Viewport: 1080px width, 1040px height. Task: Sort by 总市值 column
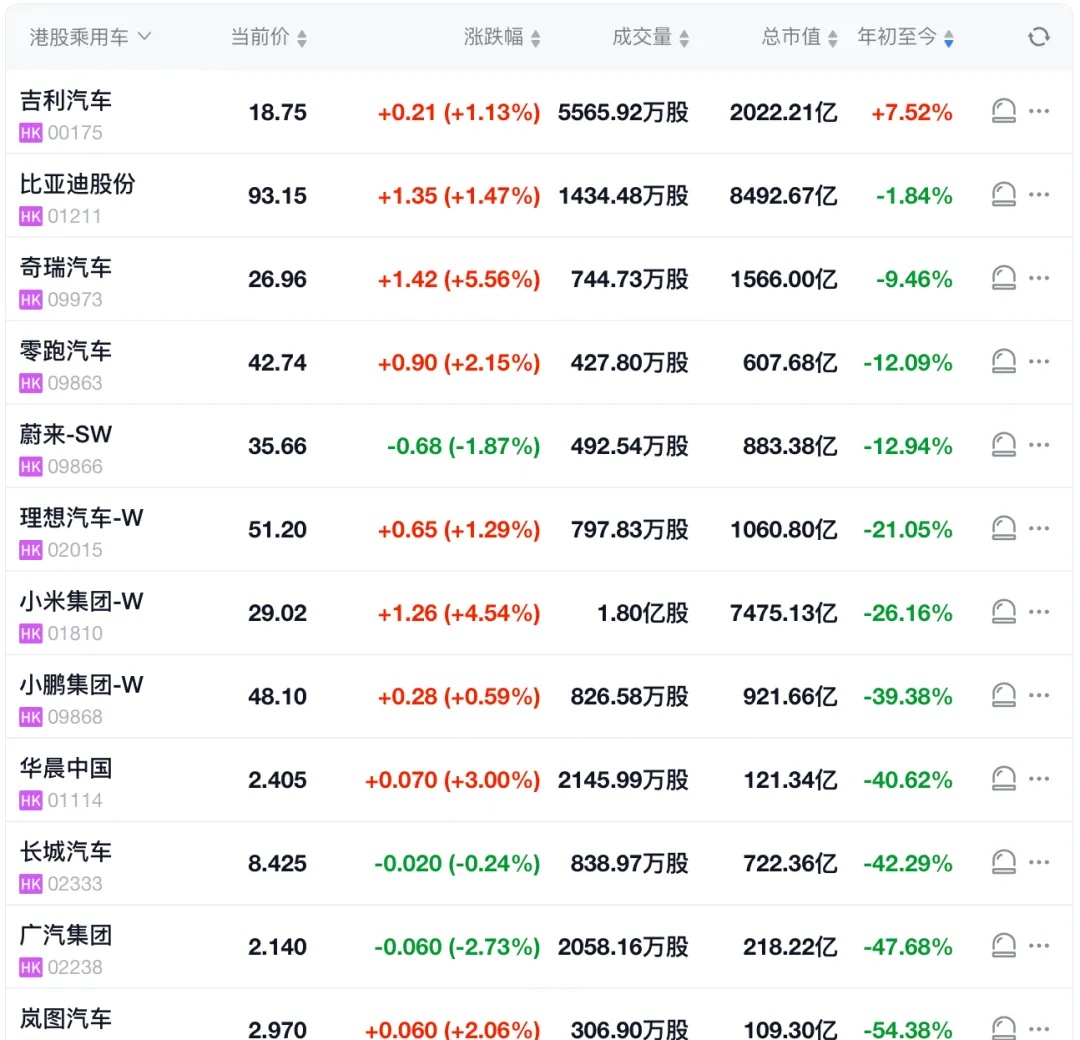[x=800, y=37]
